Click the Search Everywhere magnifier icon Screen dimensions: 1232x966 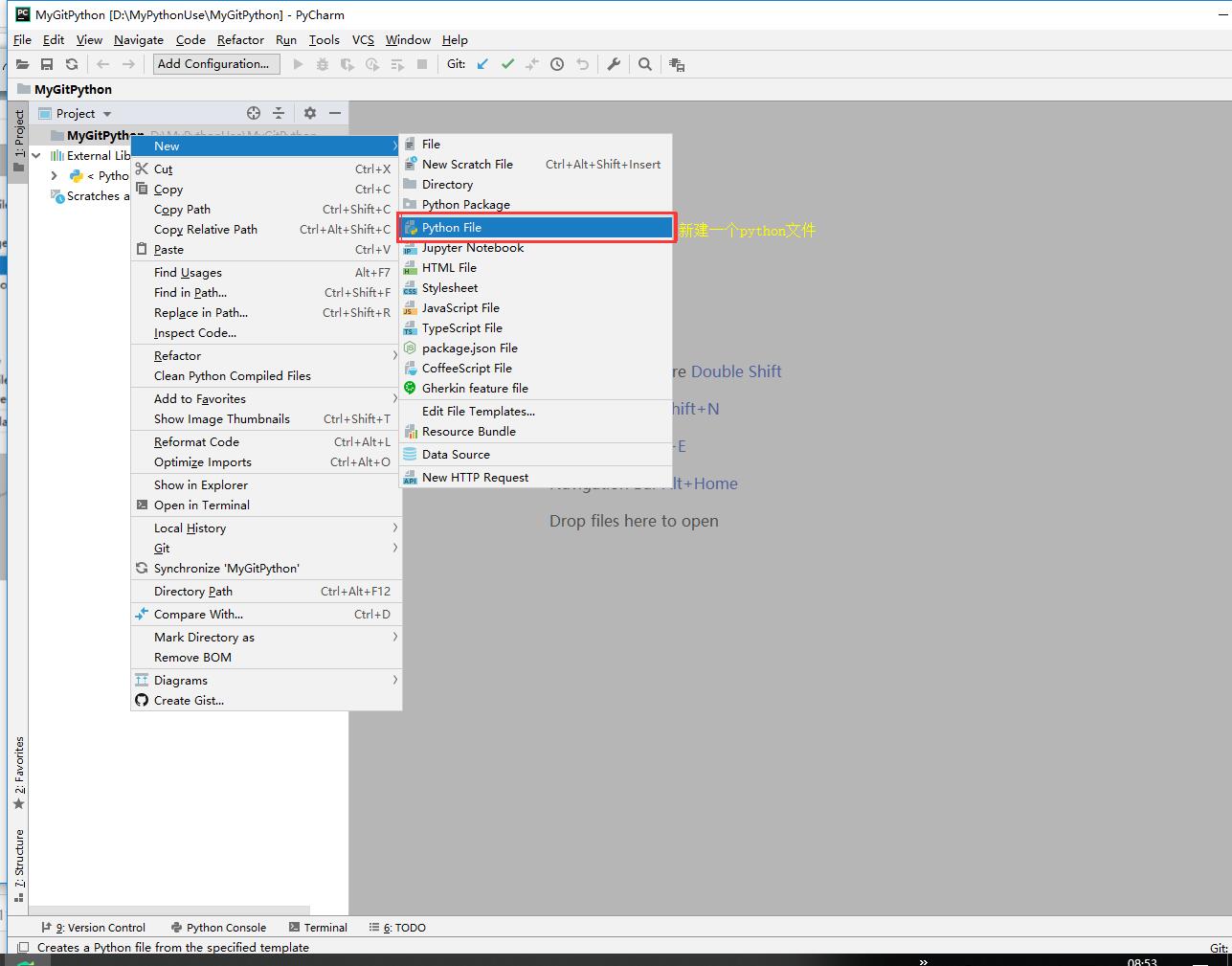click(645, 64)
